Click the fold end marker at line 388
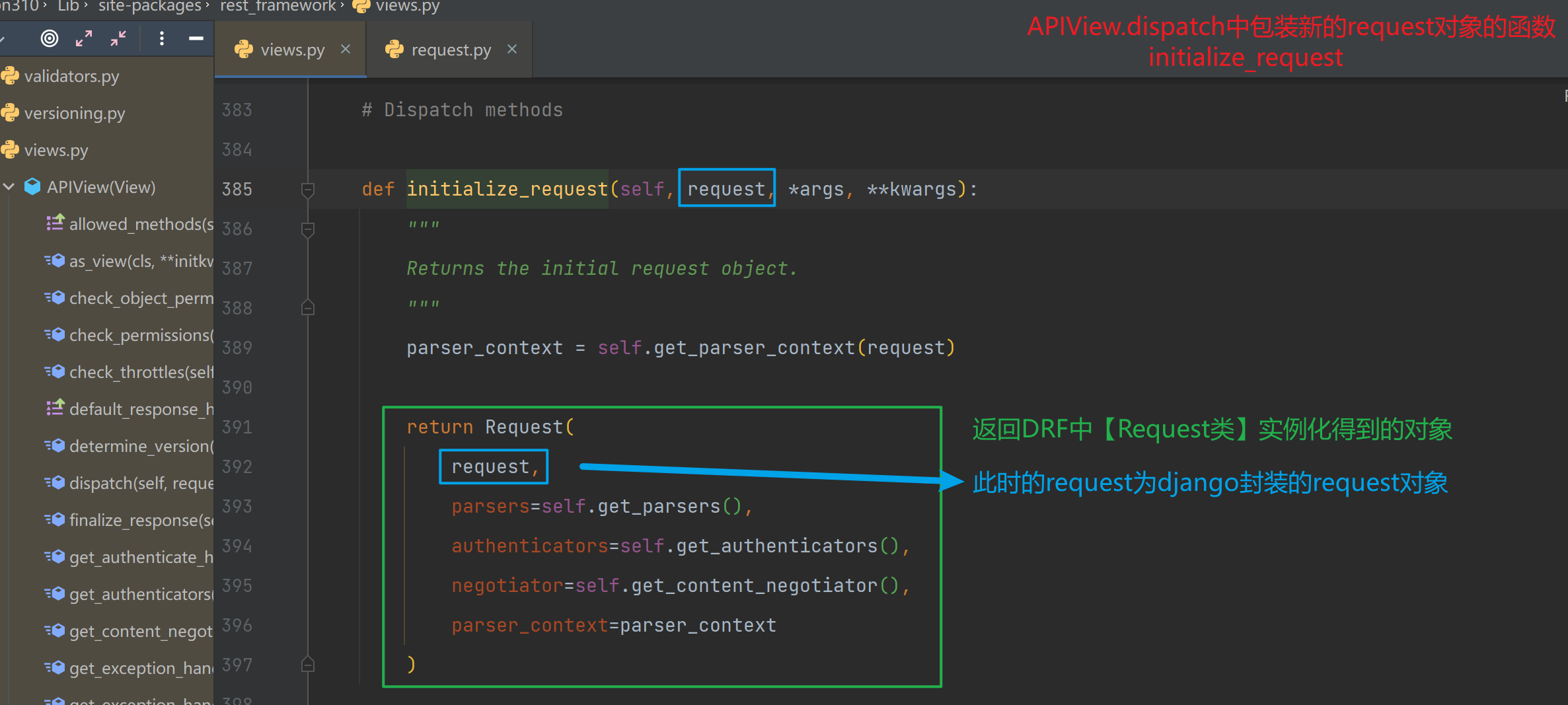 click(307, 307)
